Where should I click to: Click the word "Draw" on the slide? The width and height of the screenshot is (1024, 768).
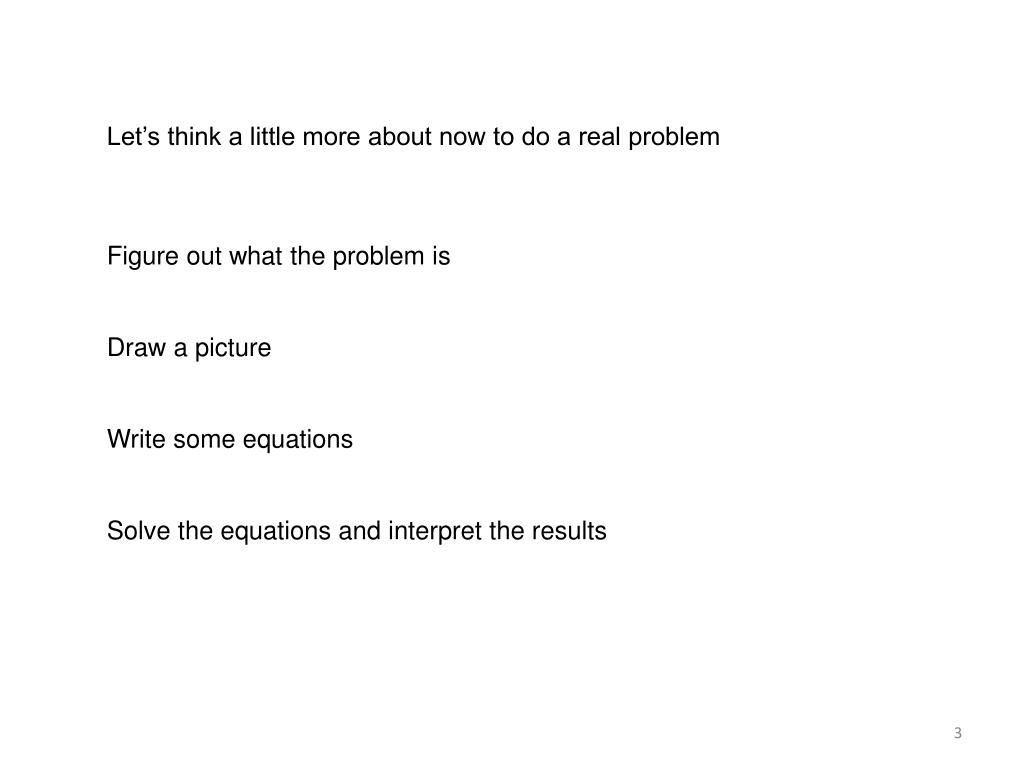coord(136,348)
